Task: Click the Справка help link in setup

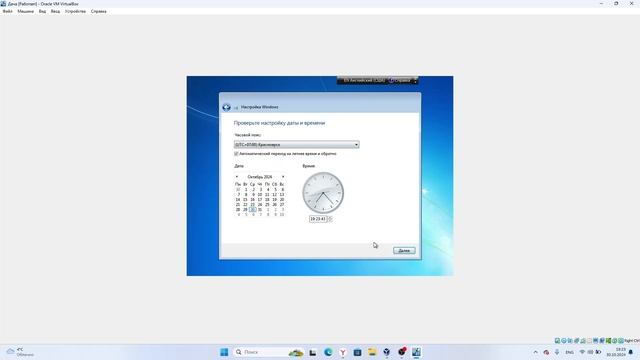Action: tap(400, 80)
